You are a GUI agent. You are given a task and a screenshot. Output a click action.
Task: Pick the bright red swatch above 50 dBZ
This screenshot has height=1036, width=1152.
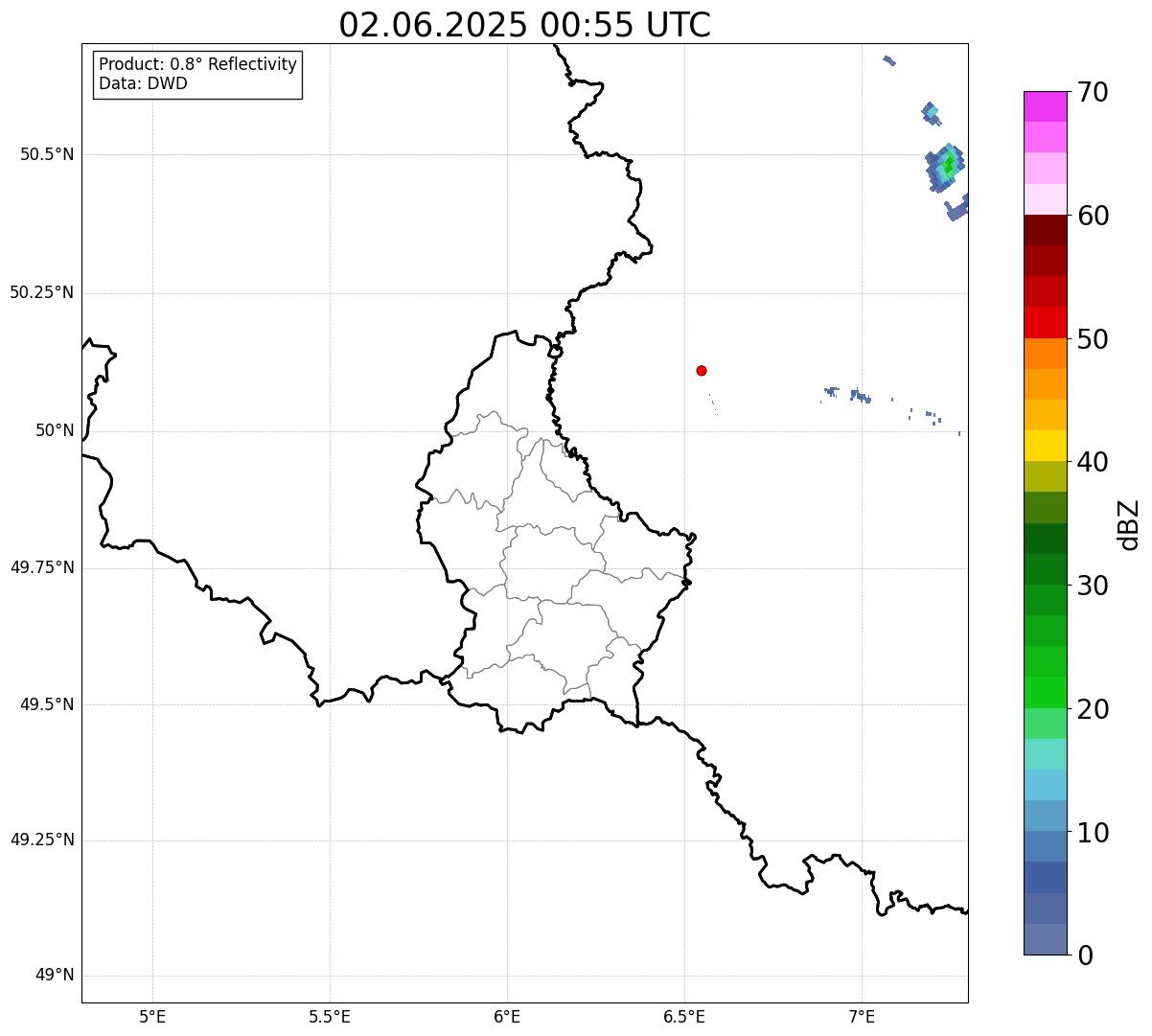(x=1045, y=322)
